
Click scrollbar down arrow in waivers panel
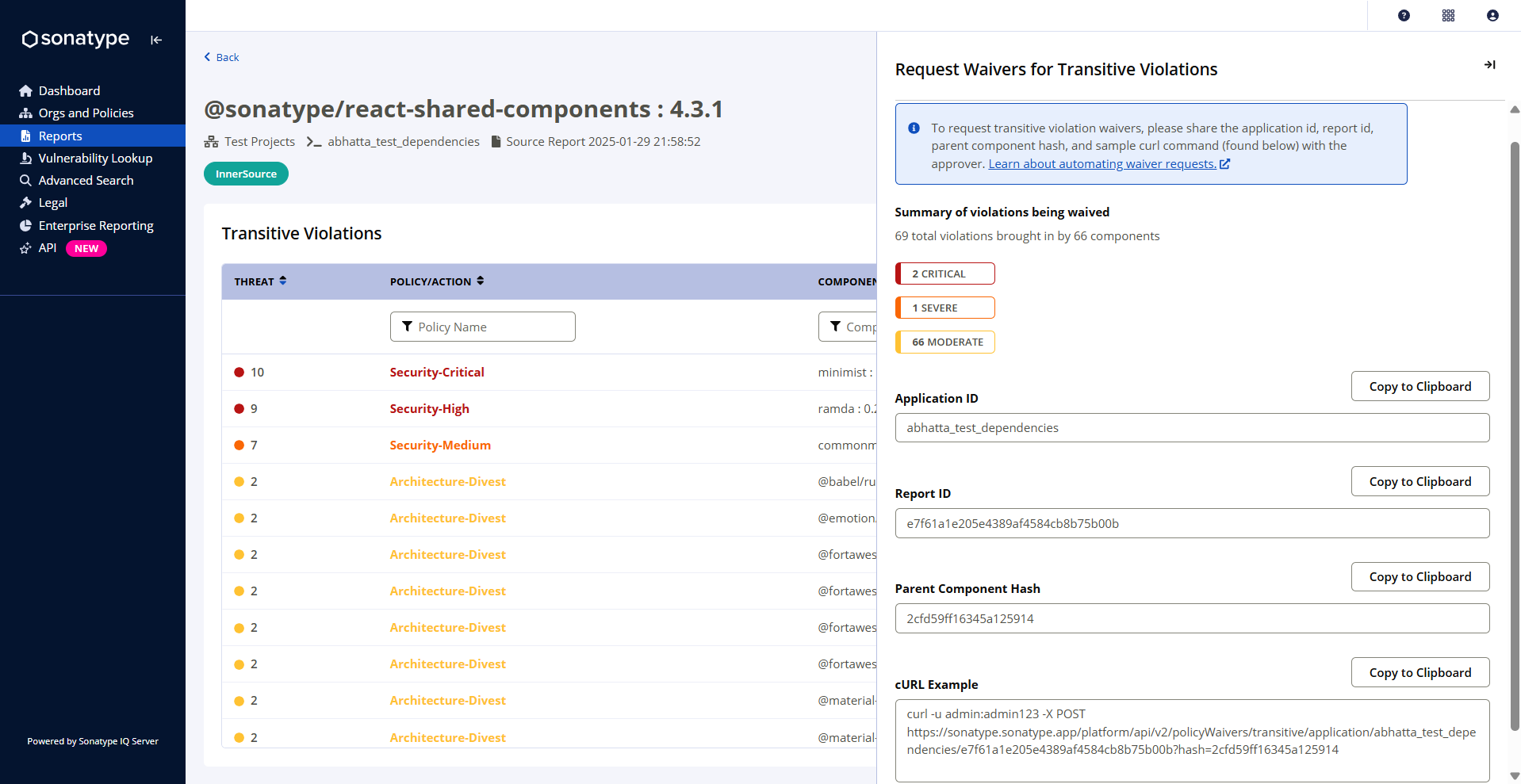pyautogui.click(x=1515, y=776)
